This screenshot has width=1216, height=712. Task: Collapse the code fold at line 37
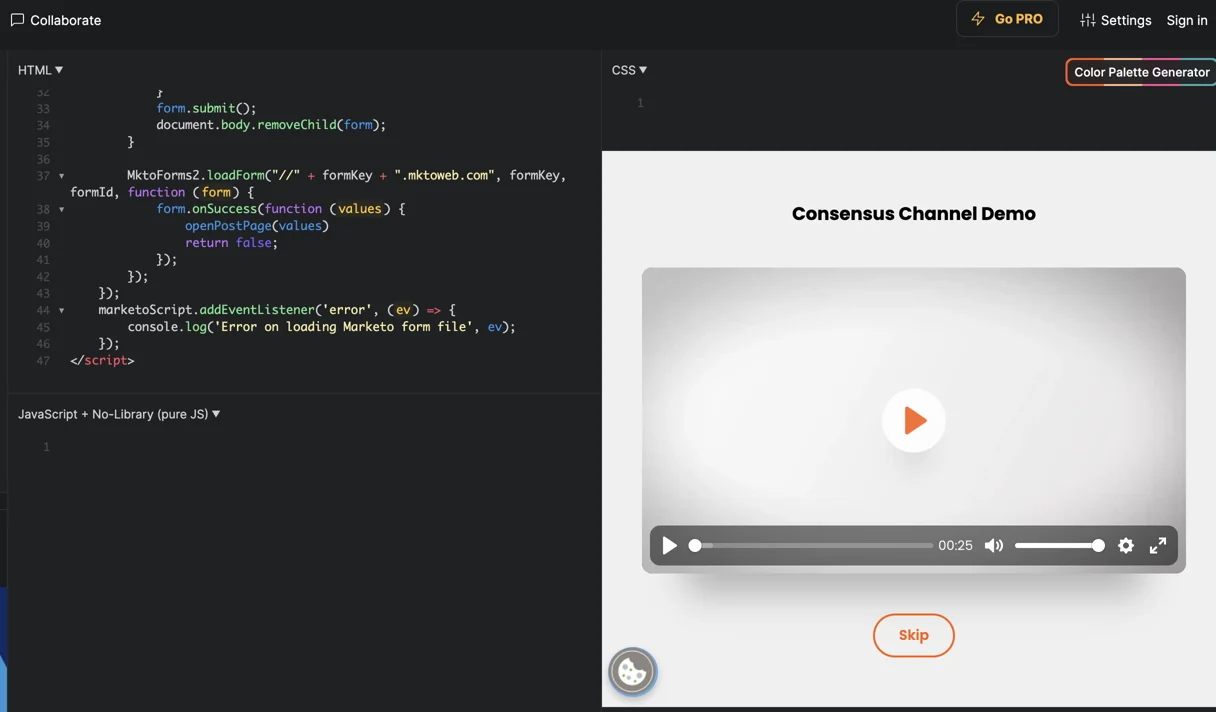(x=61, y=176)
